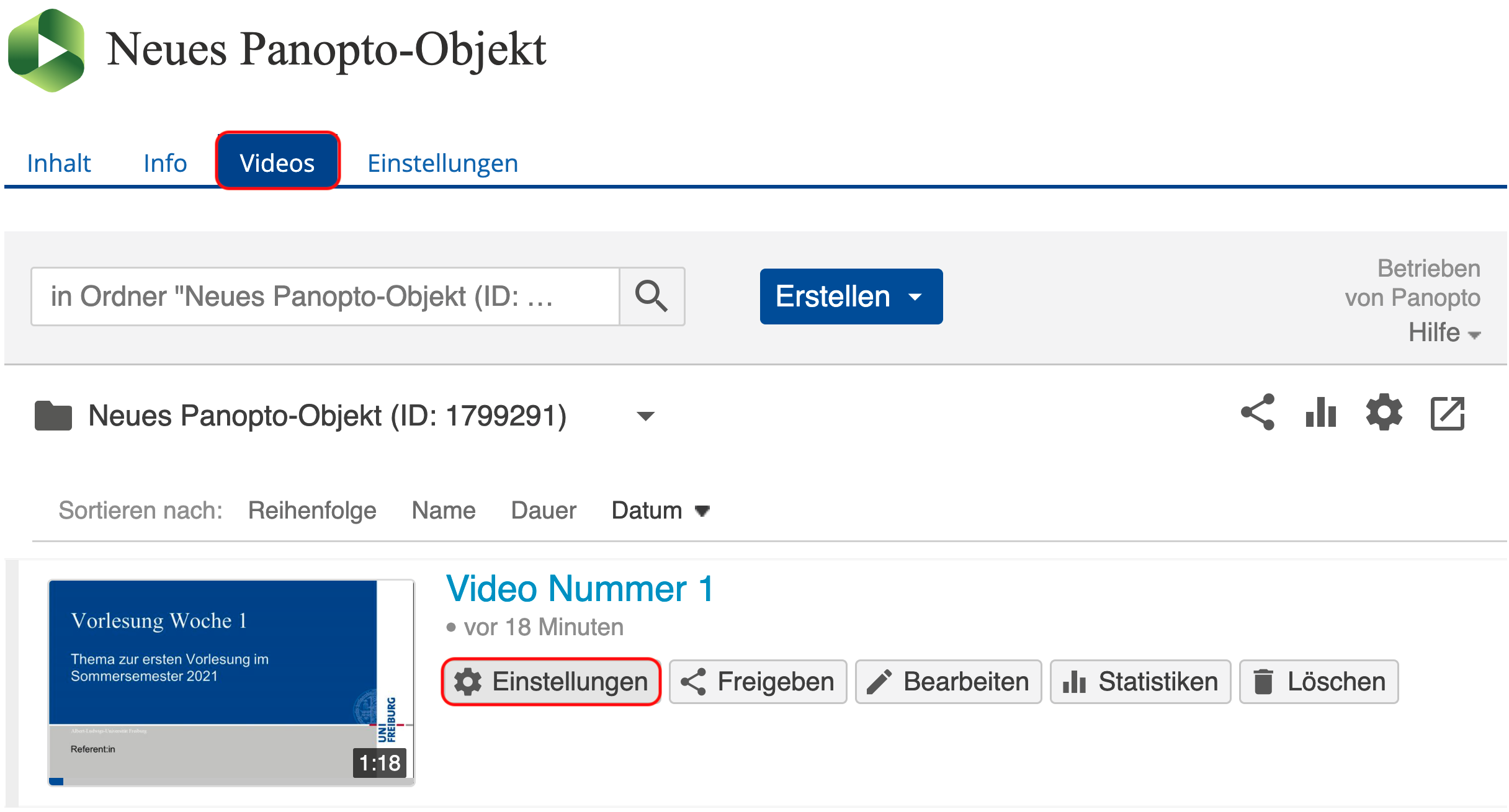
Task: Open folder settings gear icon
Action: pyautogui.click(x=1384, y=413)
